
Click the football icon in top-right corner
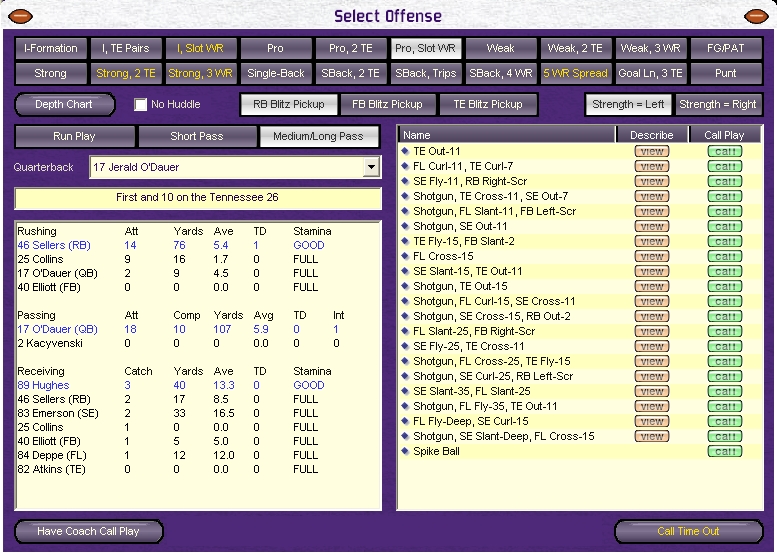[757, 16]
